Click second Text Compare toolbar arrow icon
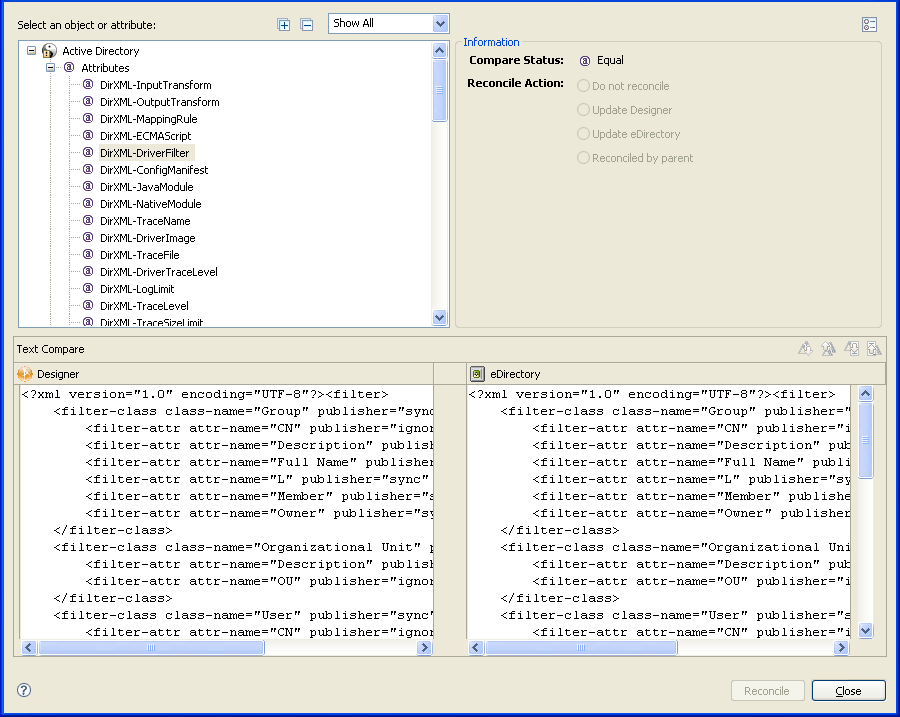 coord(828,348)
